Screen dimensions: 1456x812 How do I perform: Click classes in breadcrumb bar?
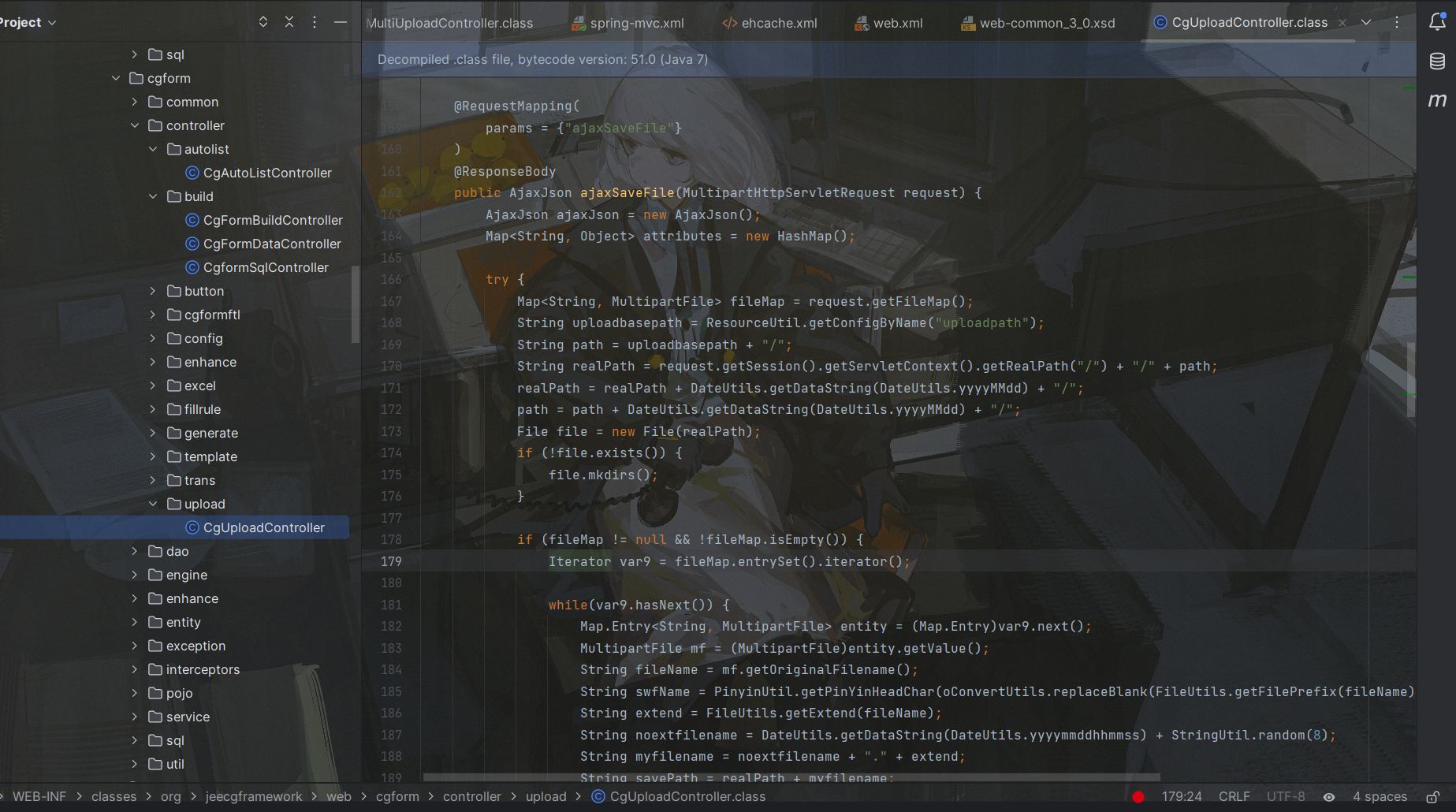[114, 797]
